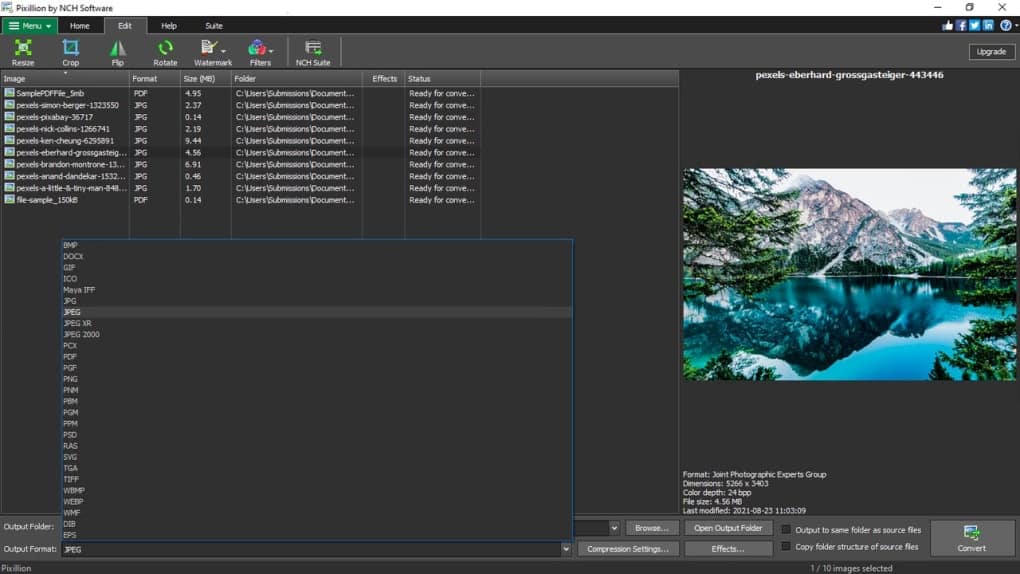The image size is (1020, 574).
Task: Open the Rotate tool
Action: tap(165, 52)
